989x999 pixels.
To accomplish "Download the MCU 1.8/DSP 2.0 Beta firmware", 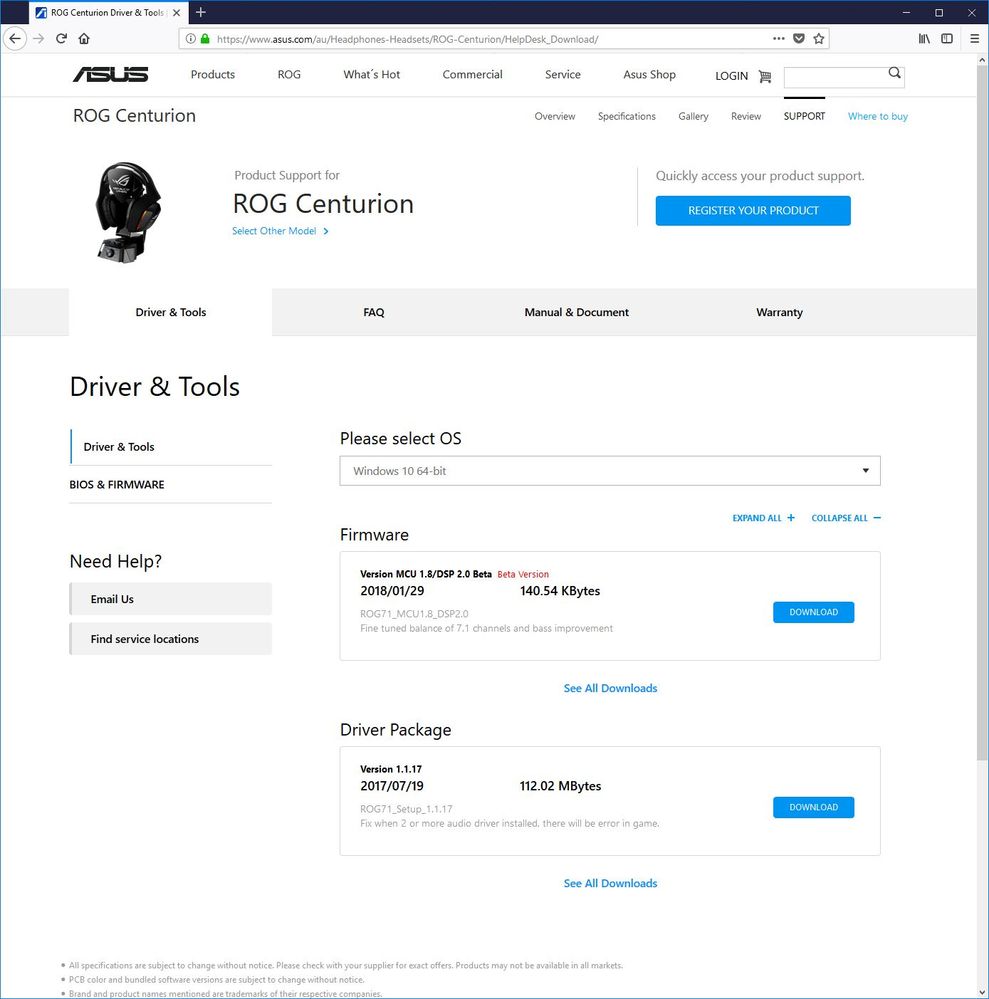I will pos(813,612).
